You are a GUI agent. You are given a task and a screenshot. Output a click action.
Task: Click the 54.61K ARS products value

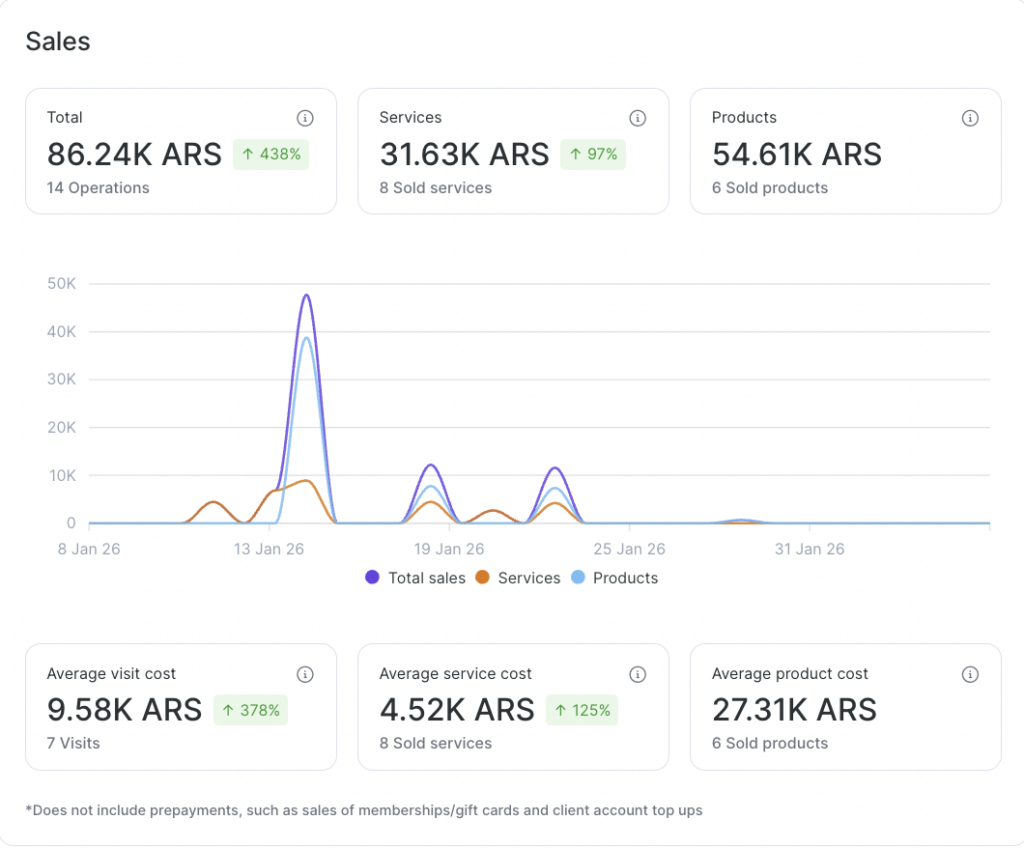pos(797,154)
